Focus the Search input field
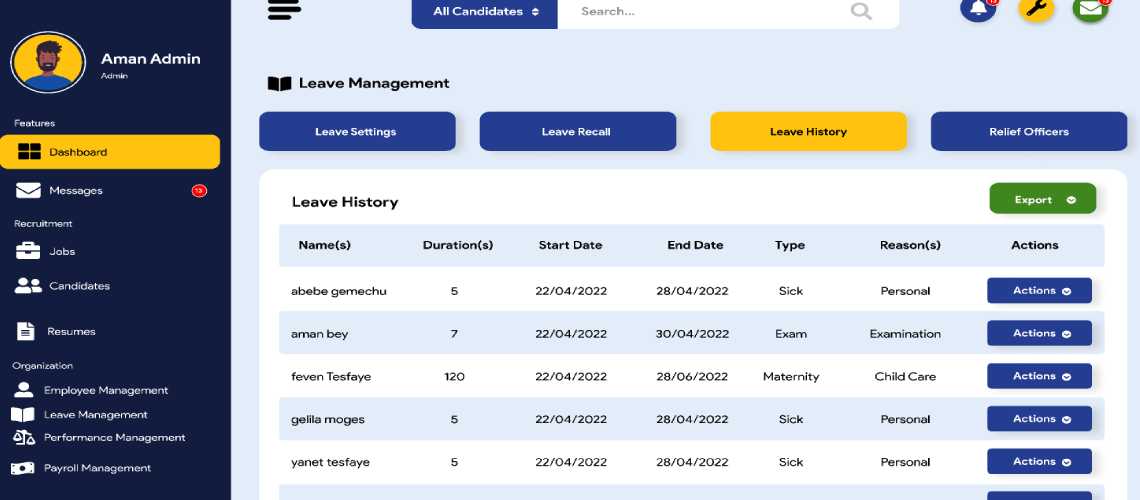The width and height of the screenshot is (1140, 500). coord(700,12)
